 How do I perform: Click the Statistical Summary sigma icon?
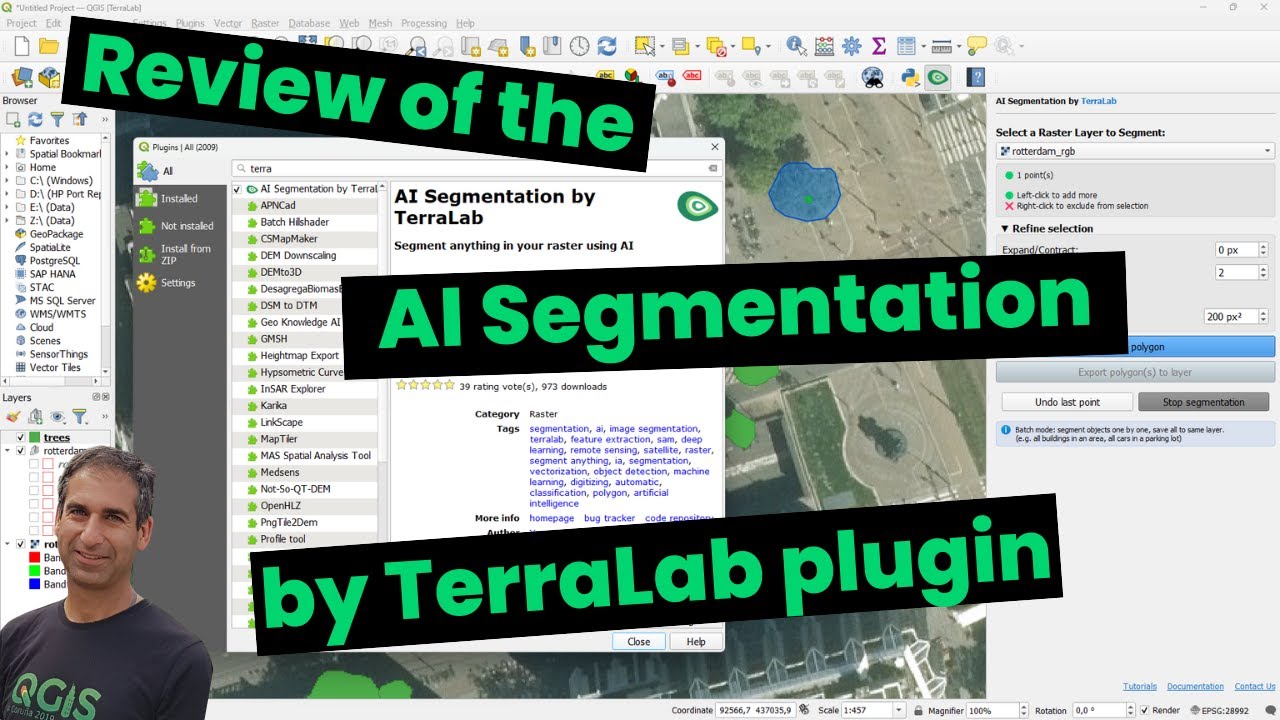tap(879, 45)
